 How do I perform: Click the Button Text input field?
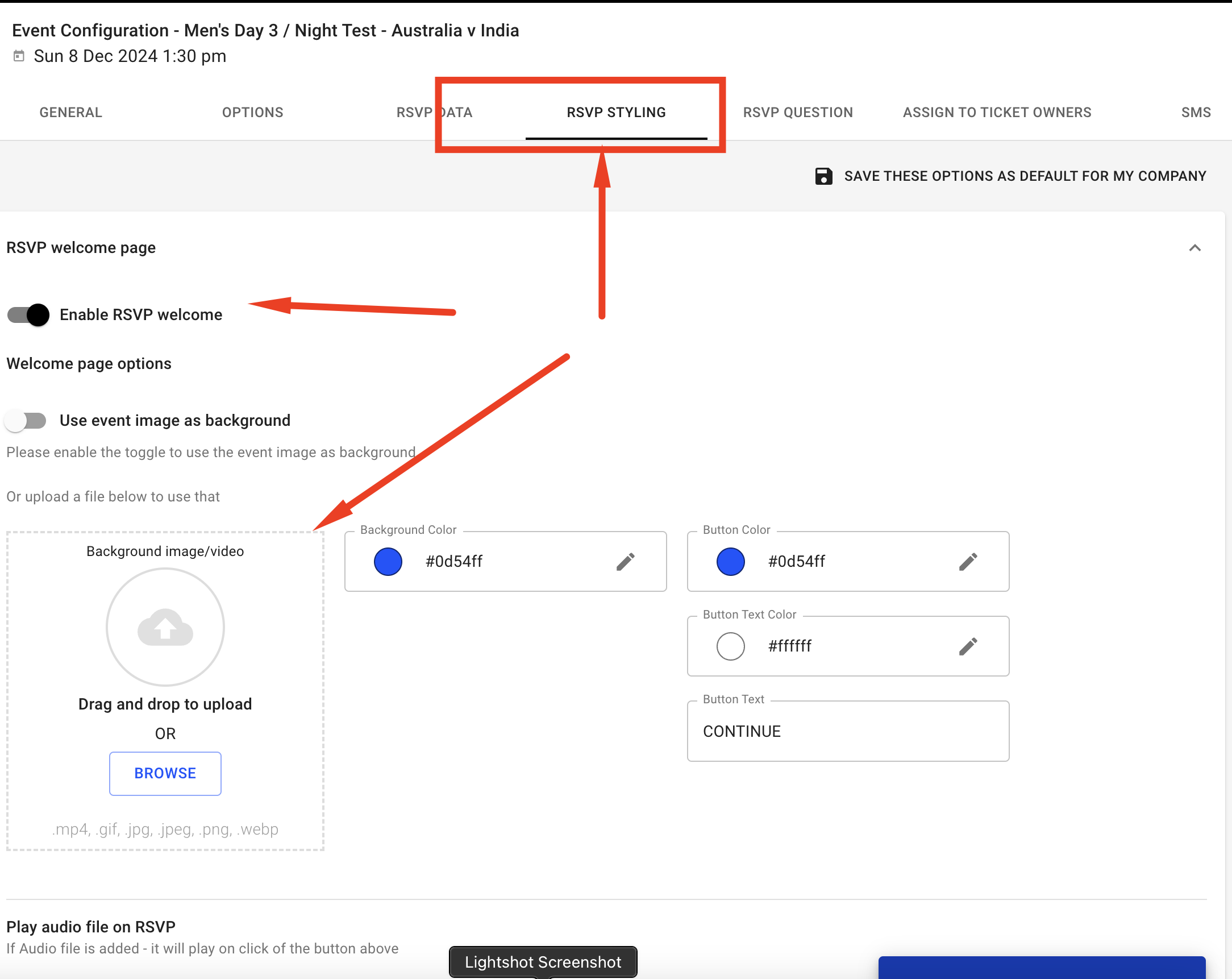pos(847,731)
